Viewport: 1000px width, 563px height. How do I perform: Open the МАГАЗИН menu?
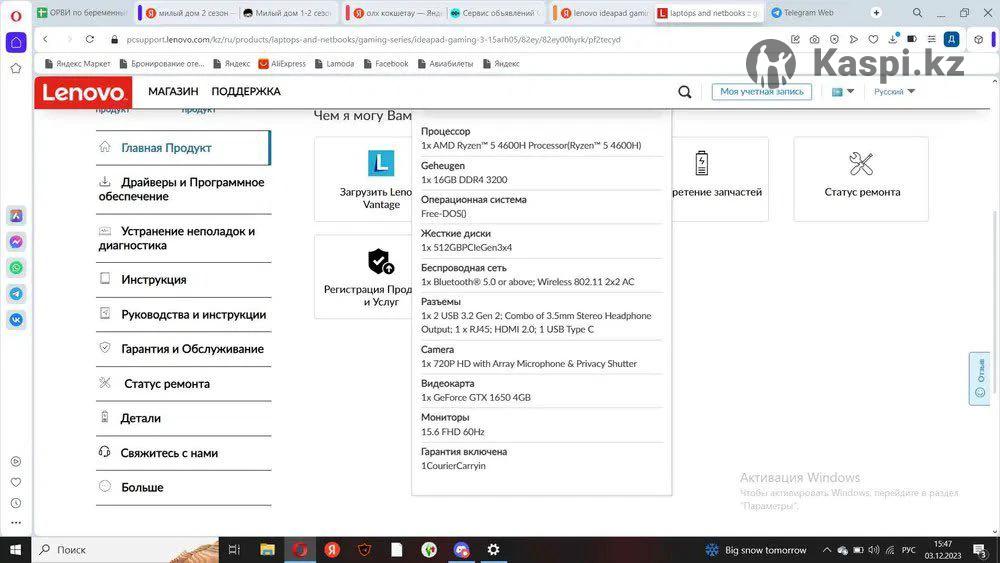pos(173,92)
